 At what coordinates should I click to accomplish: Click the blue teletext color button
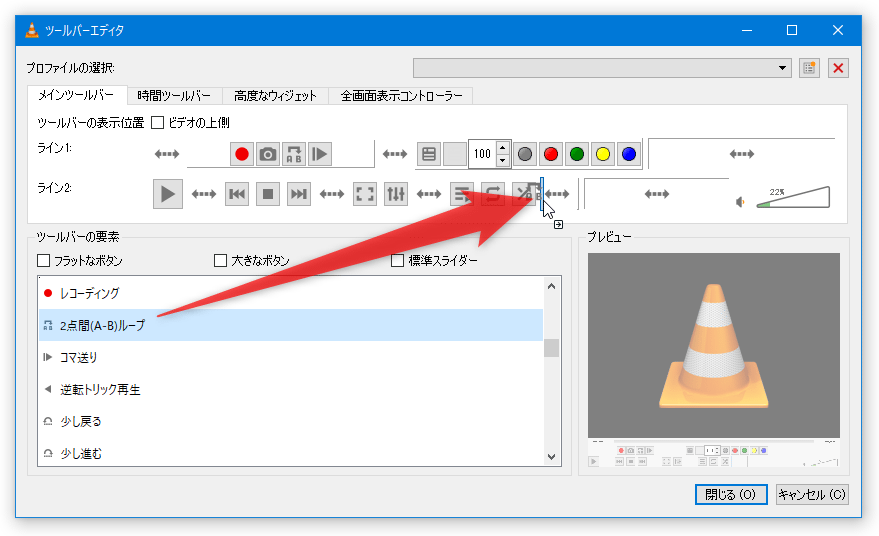click(629, 154)
